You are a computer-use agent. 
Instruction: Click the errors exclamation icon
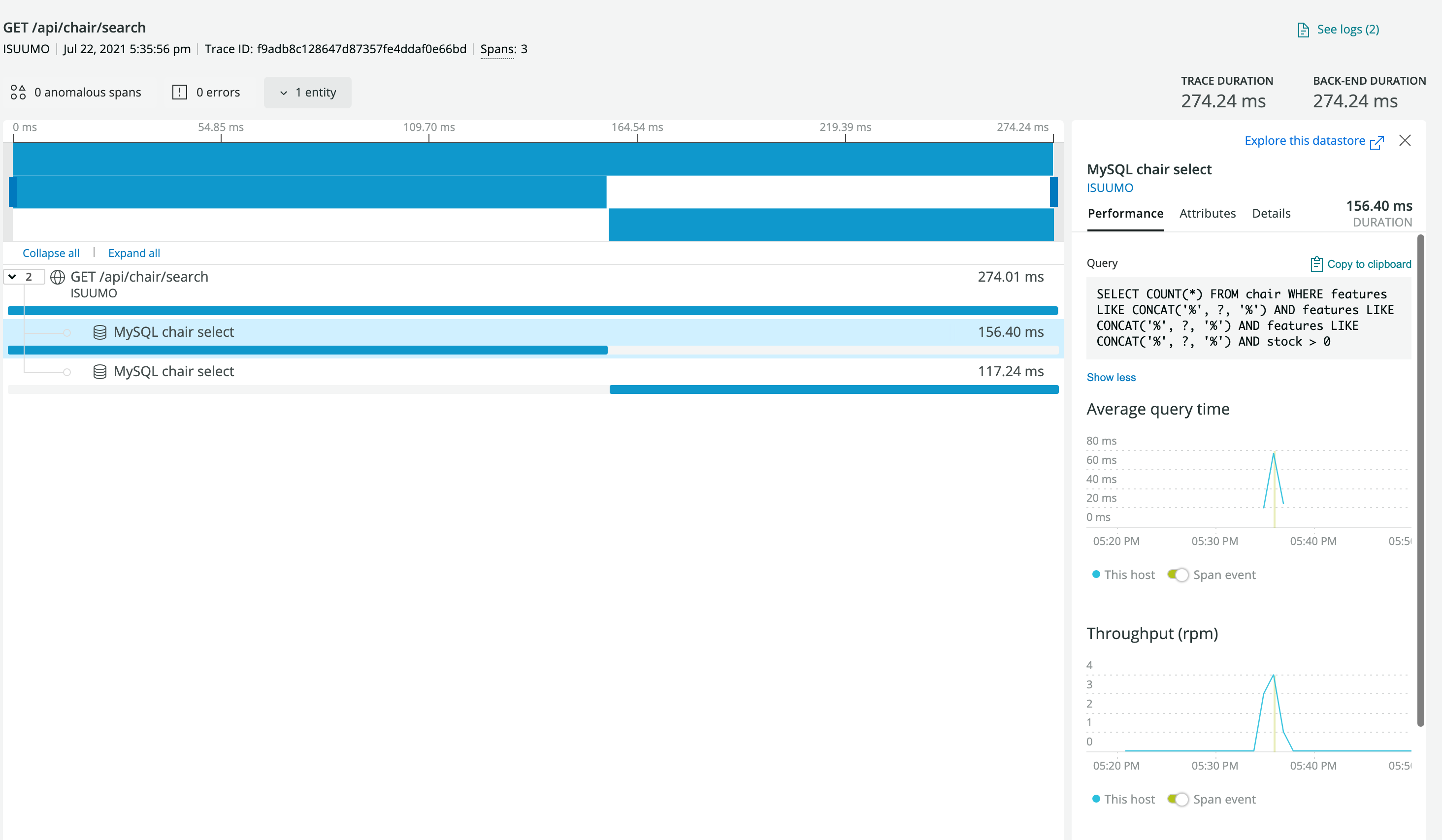180,92
